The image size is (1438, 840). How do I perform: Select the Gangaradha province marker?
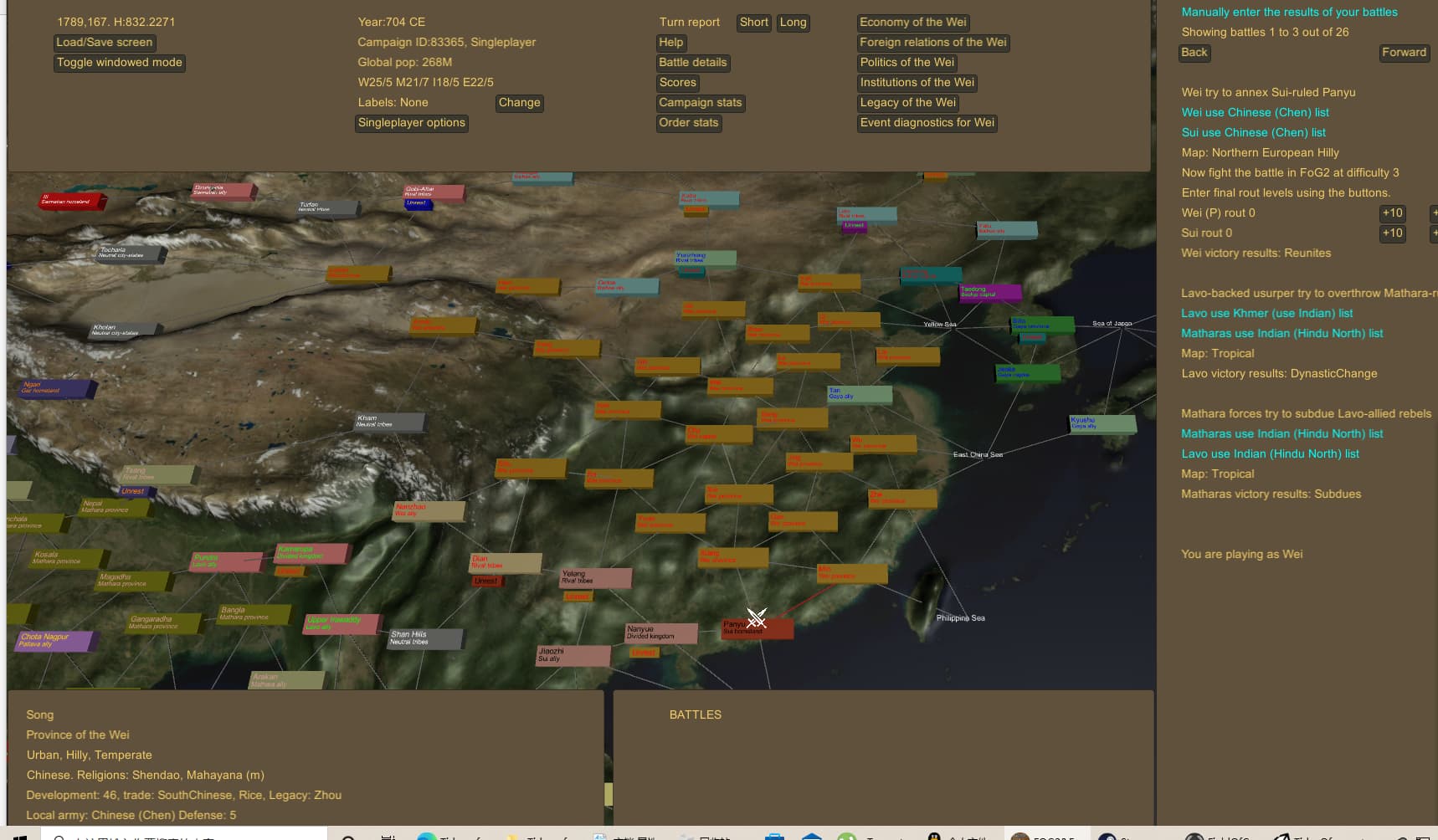click(164, 622)
